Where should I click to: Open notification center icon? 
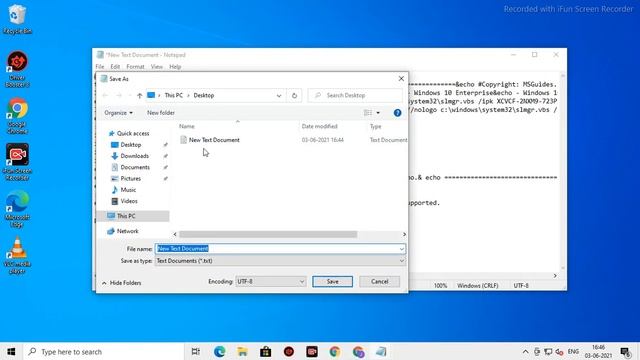click(x=625, y=351)
